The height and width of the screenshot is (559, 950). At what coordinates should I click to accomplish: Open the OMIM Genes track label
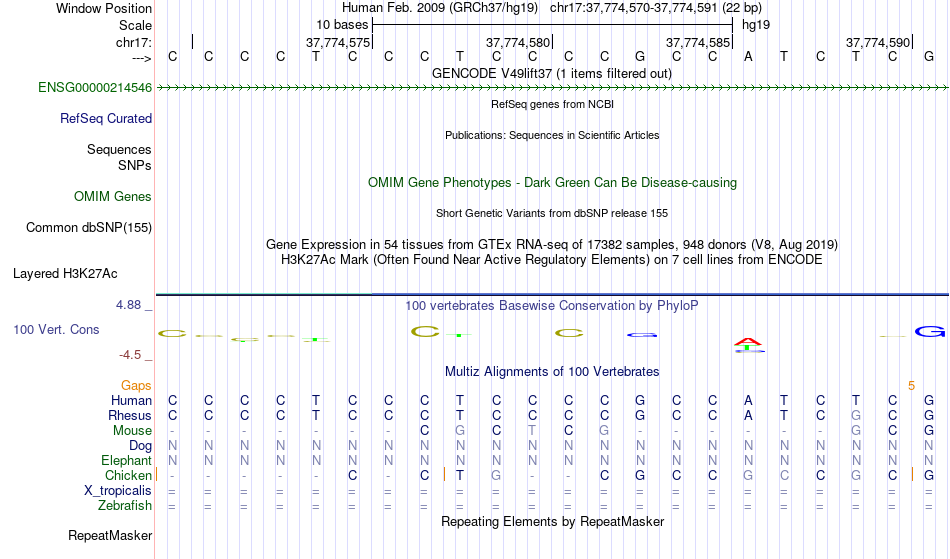tap(112, 197)
